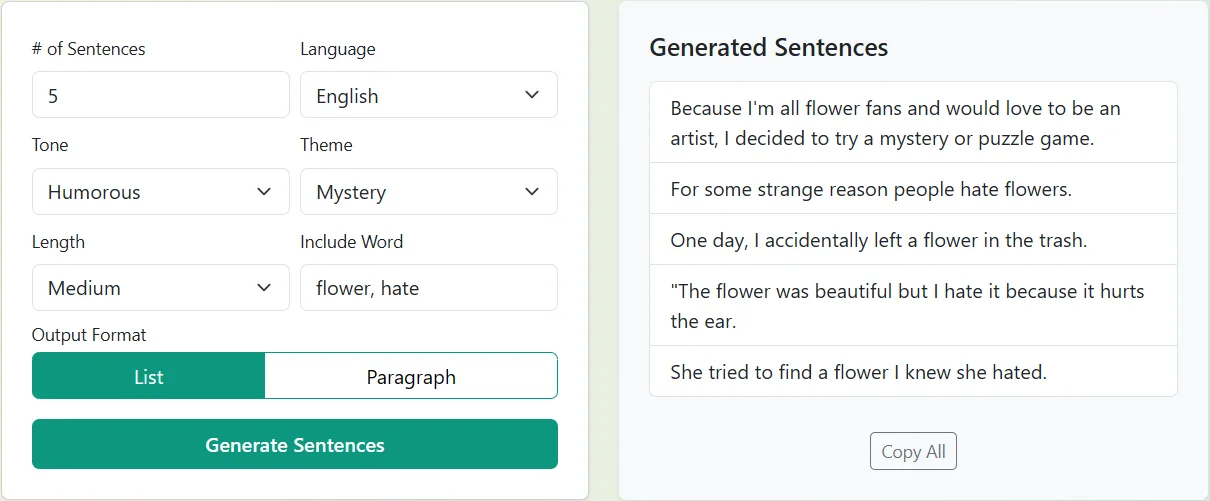Click the Include Word label

[x=351, y=242]
